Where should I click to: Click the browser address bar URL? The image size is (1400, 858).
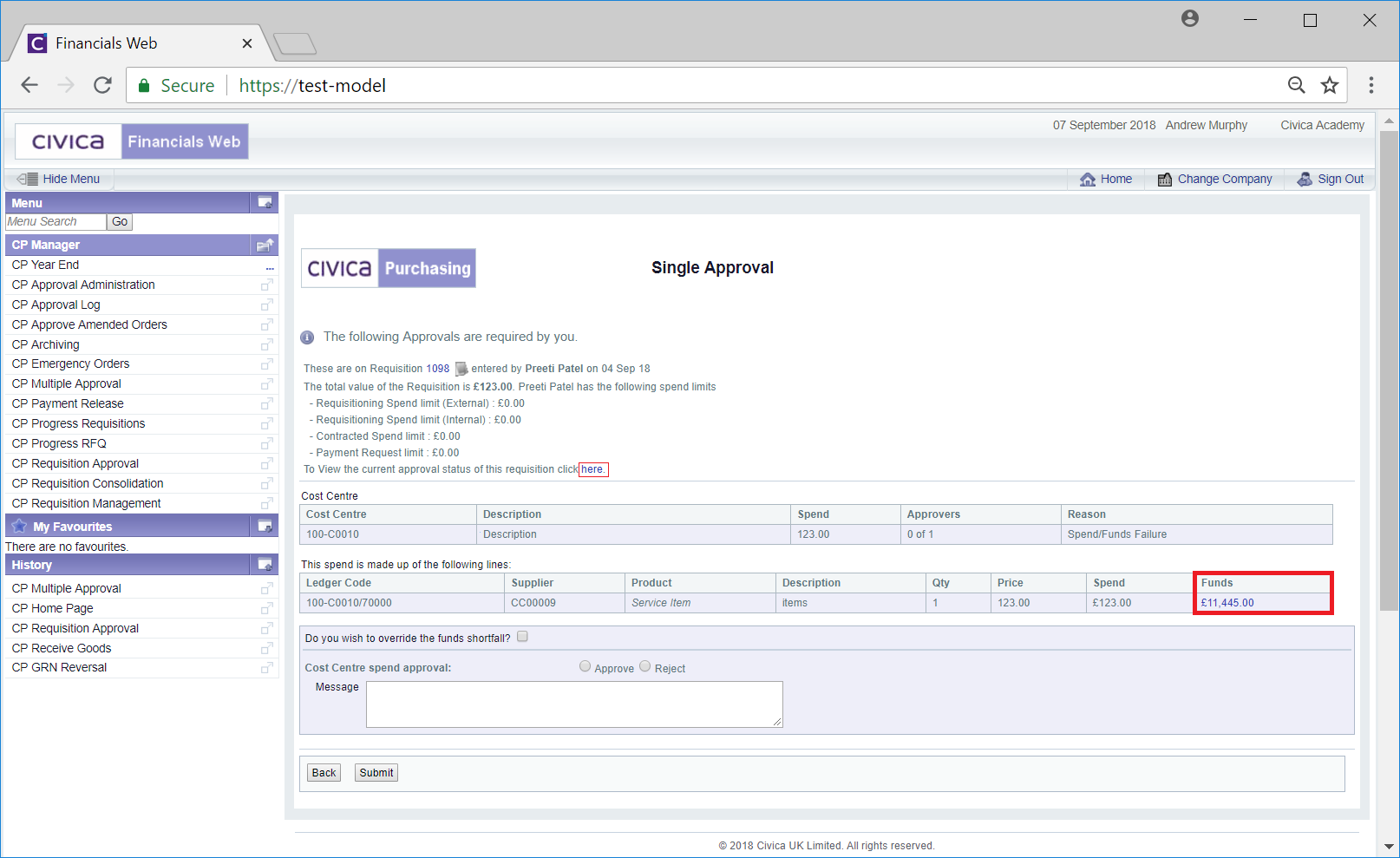coord(312,85)
